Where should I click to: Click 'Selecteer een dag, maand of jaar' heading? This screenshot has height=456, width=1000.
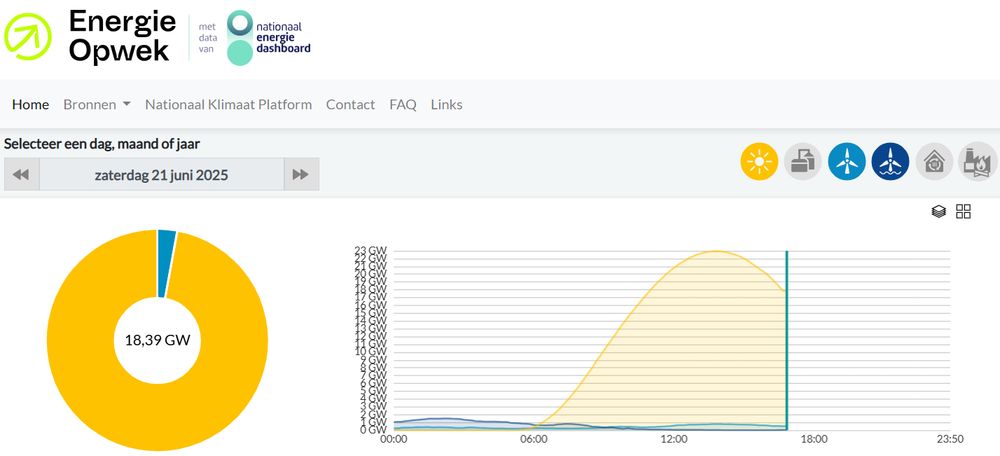click(102, 144)
